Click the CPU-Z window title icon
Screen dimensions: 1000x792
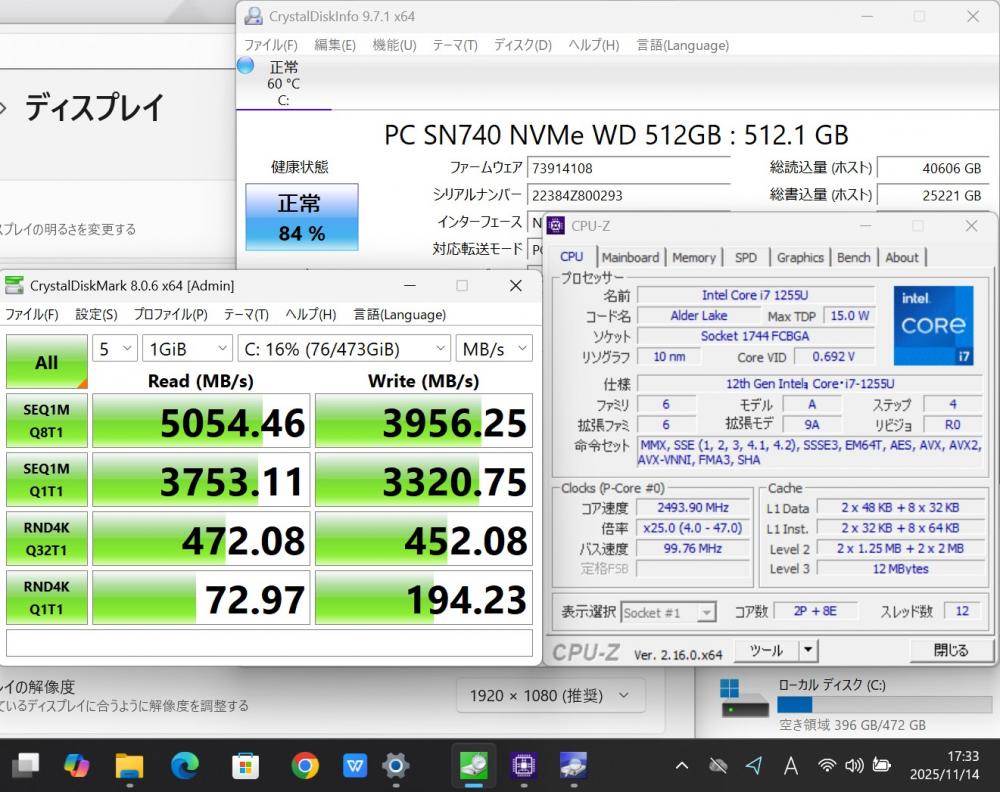pyautogui.click(x=555, y=225)
